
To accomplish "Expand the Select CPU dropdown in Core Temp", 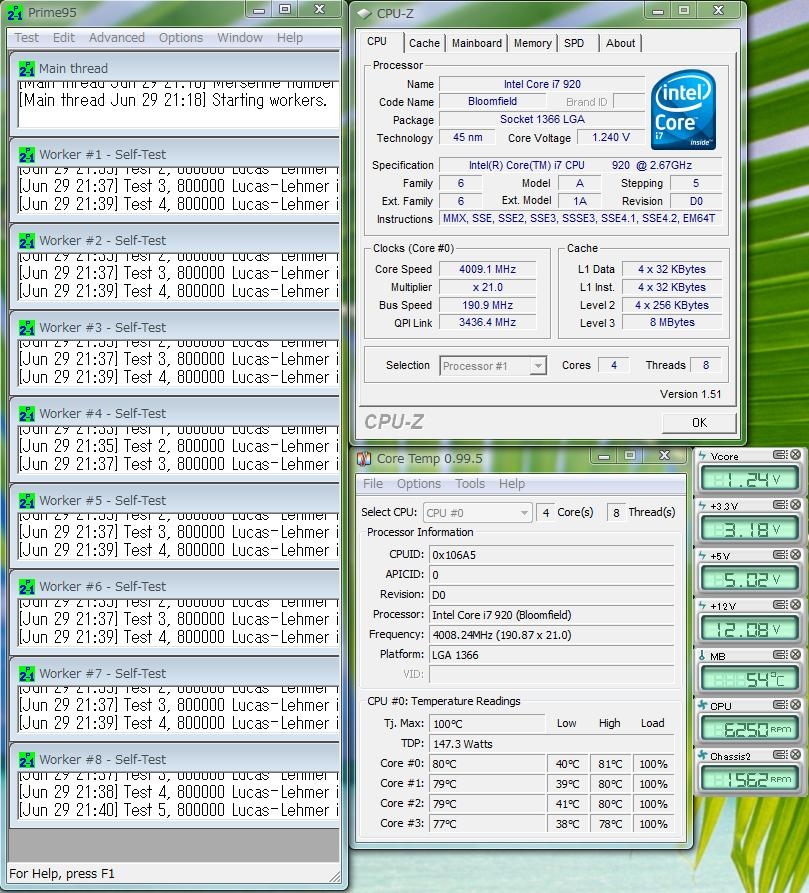I will pyautogui.click(x=523, y=512).
